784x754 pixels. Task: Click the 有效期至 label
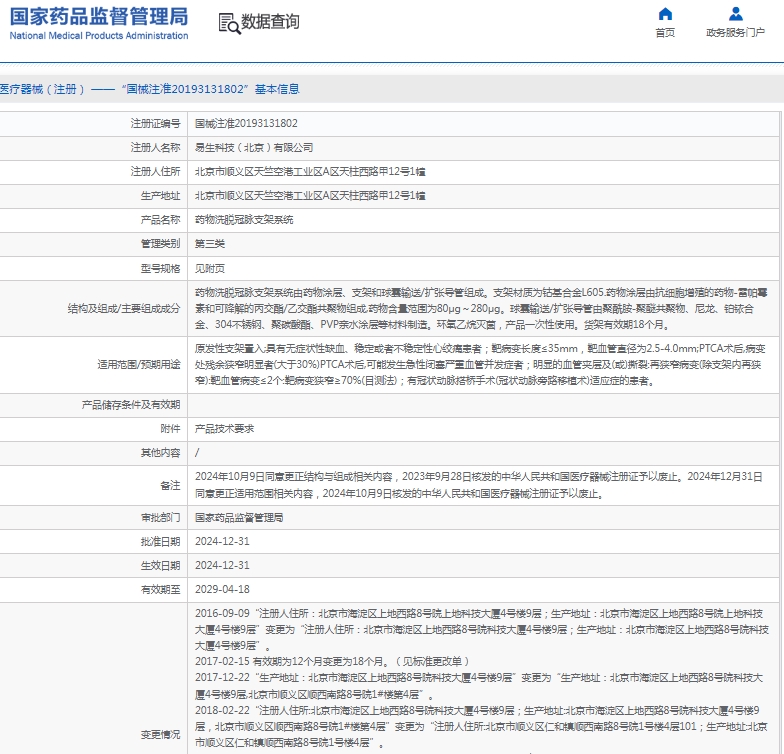click(160, 590)
